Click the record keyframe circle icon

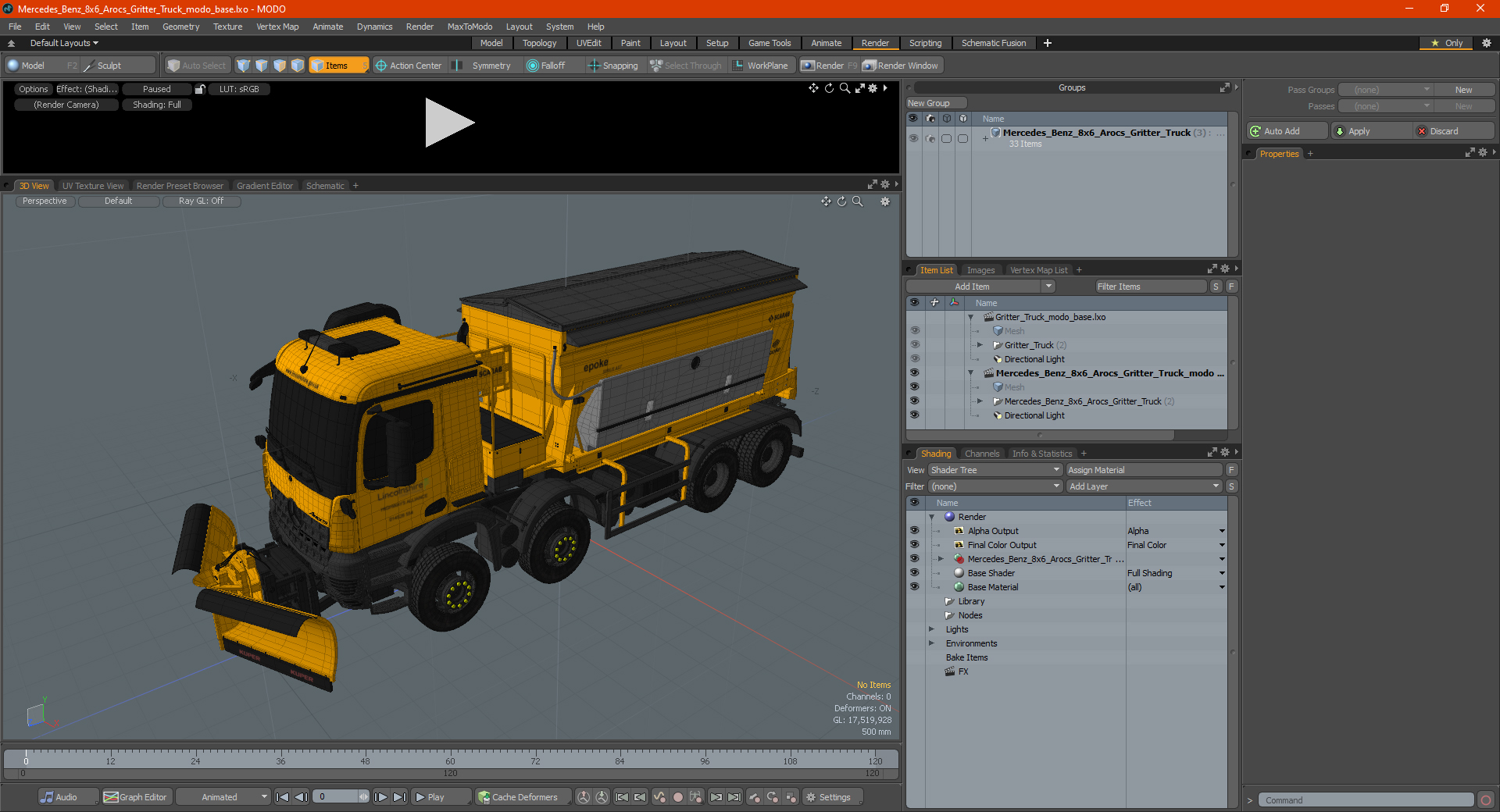pos(678,797)
